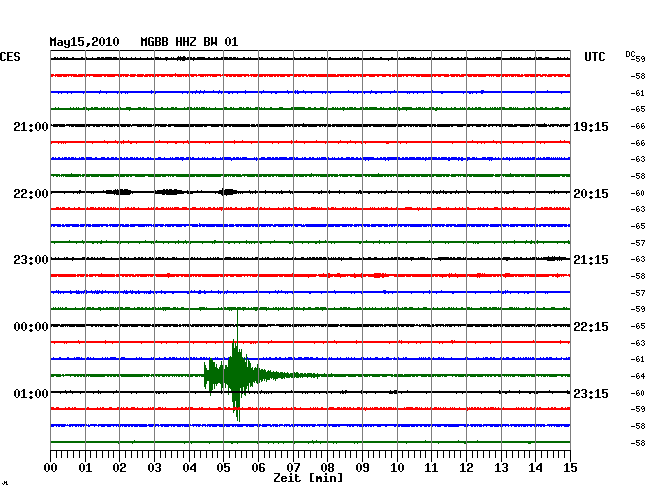650x494 pixels.
Task: Click the 22:00 local time label
Action: click(31, 194)
